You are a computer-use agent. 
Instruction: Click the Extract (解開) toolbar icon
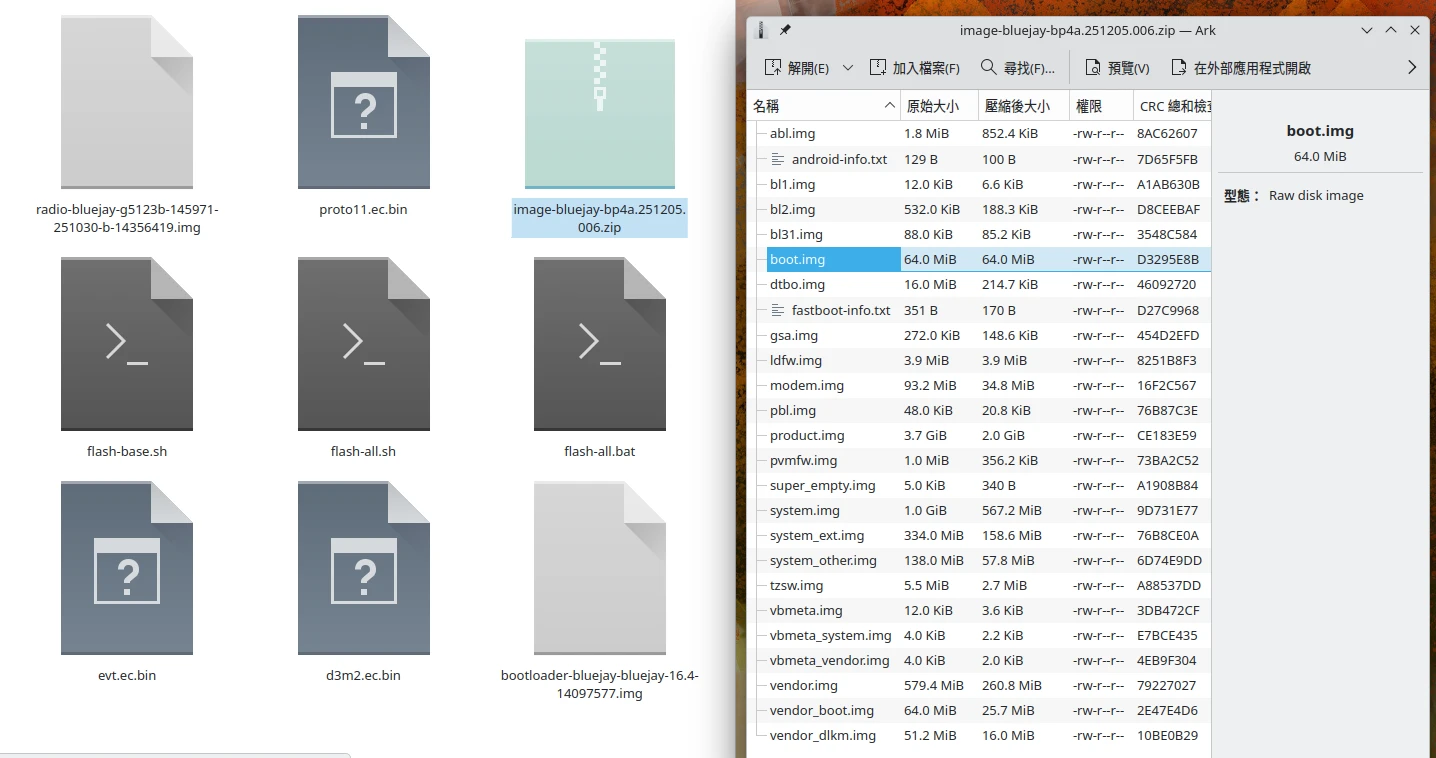(x=773, y=68)
